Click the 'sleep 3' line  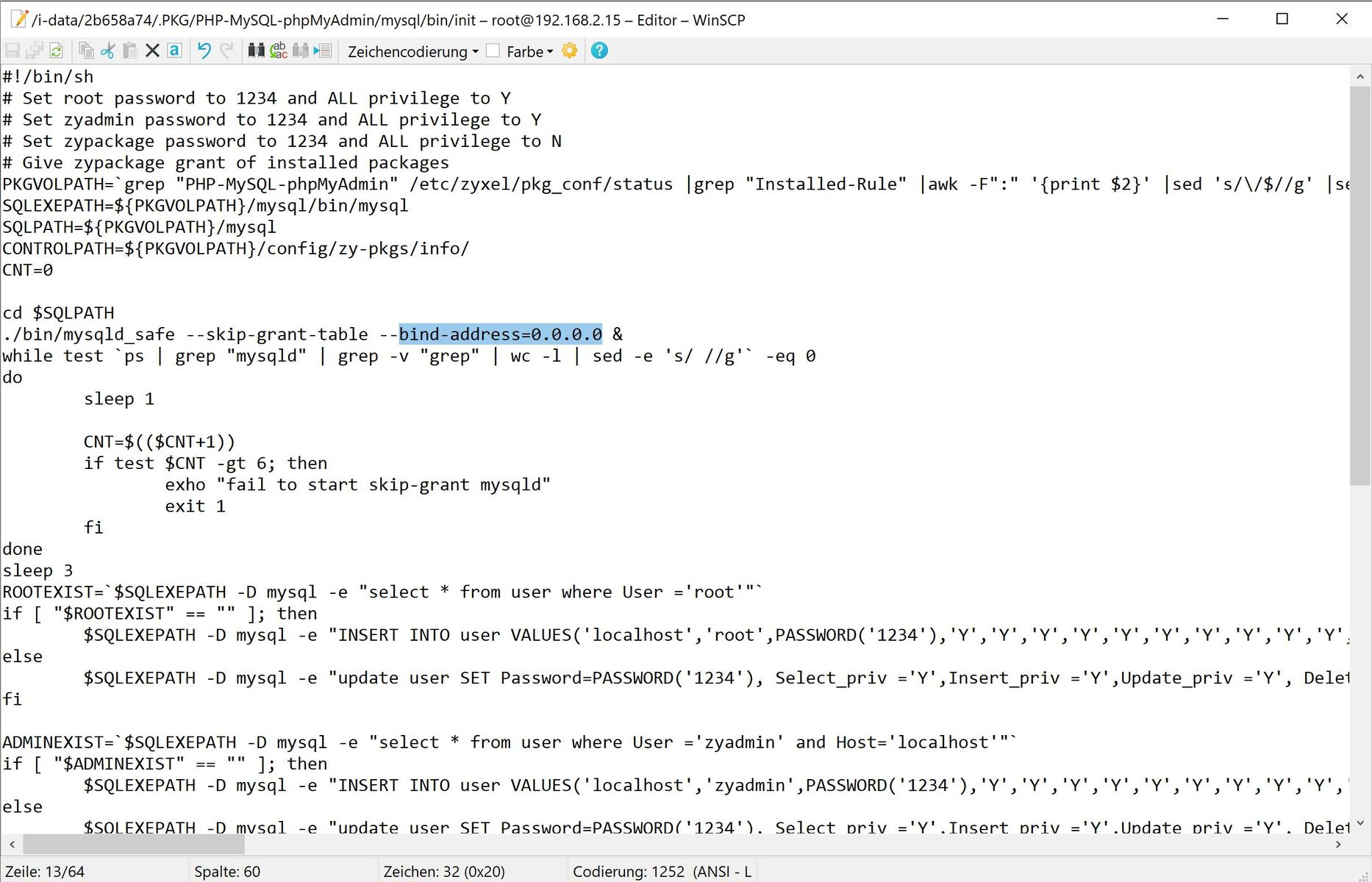point(37,570)
